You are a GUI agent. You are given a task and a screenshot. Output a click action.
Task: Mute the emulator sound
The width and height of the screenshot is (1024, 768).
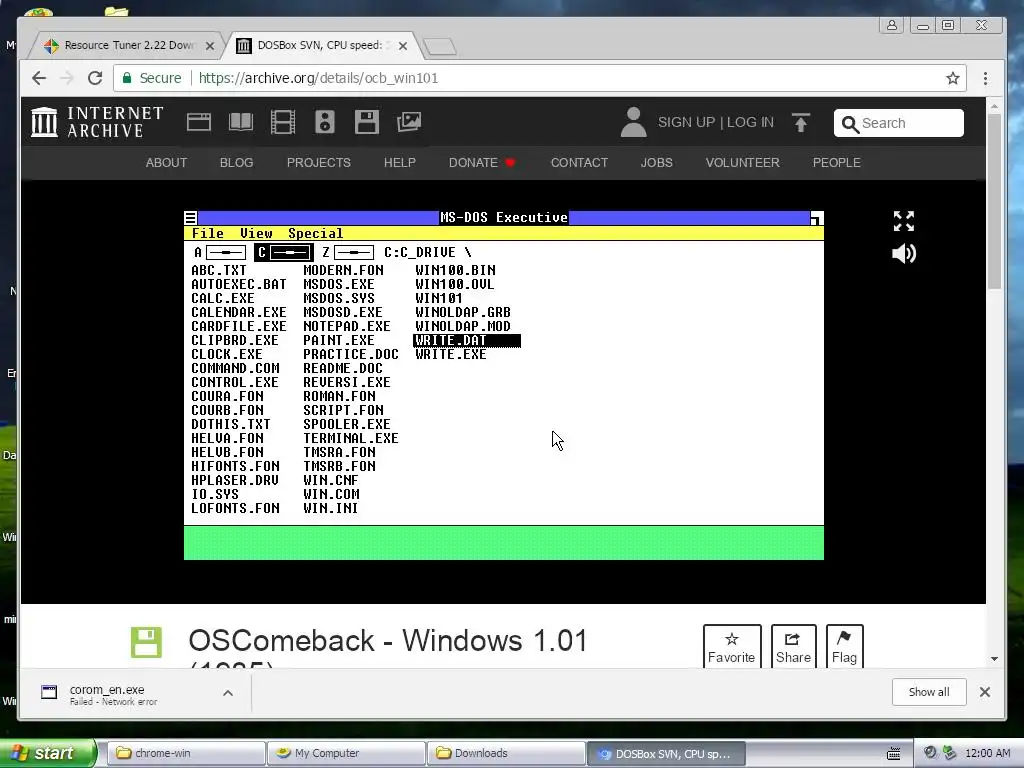click(x=904, y=253)
